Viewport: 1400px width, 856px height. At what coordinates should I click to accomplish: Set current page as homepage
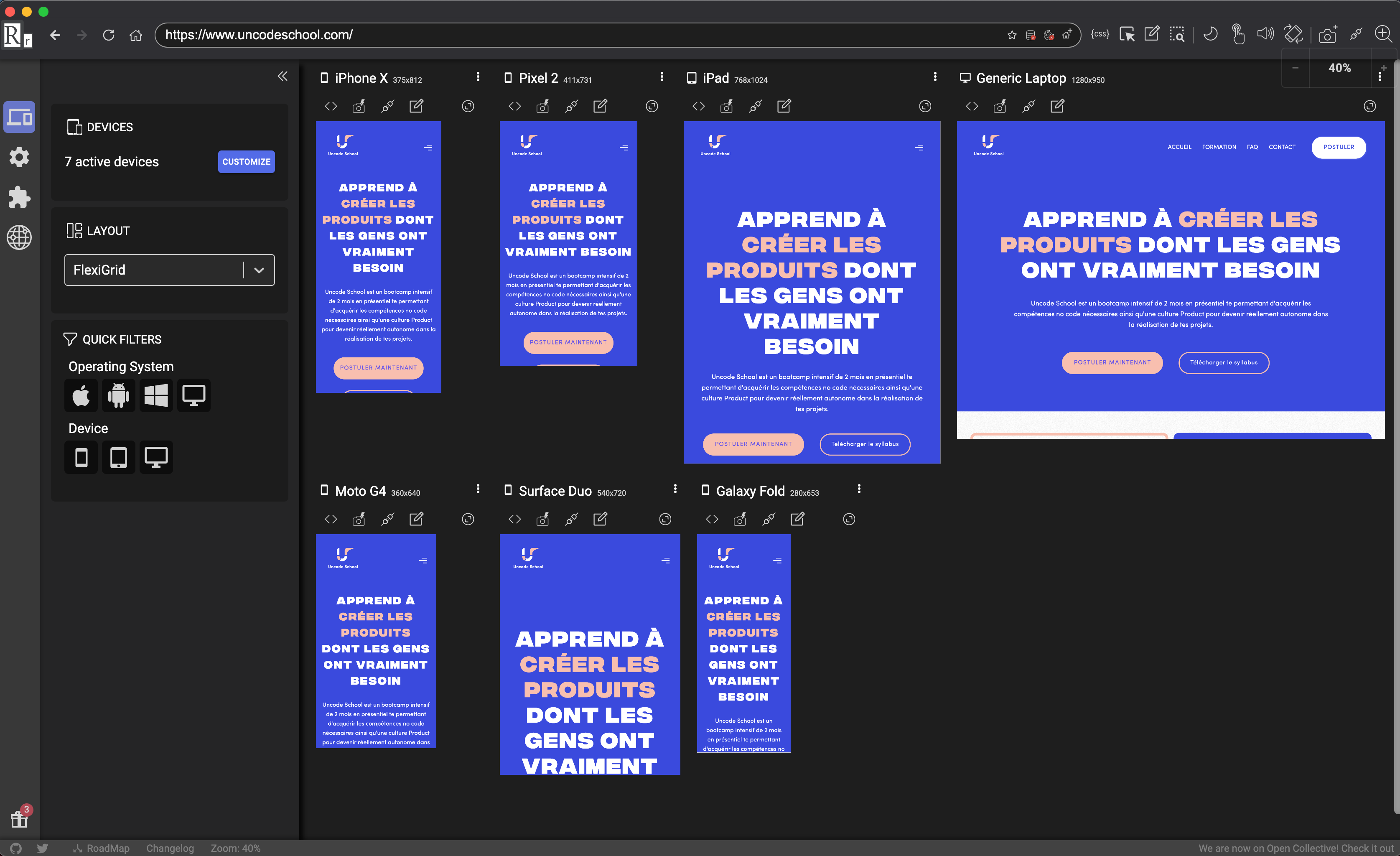[x=1068, y=34]
